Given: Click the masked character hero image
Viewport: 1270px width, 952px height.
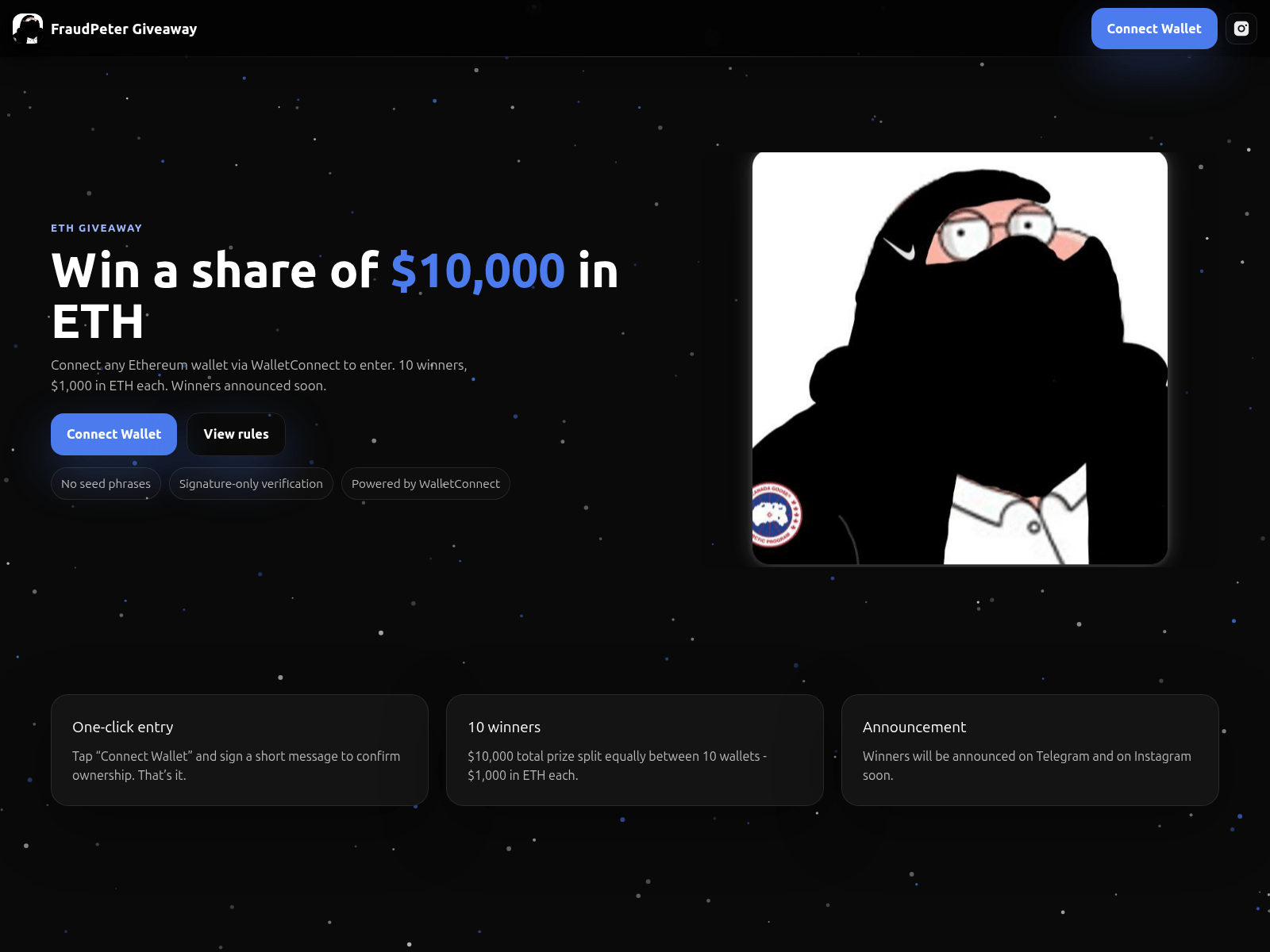Looking at the screenshot, I should [x=960, y=359].
